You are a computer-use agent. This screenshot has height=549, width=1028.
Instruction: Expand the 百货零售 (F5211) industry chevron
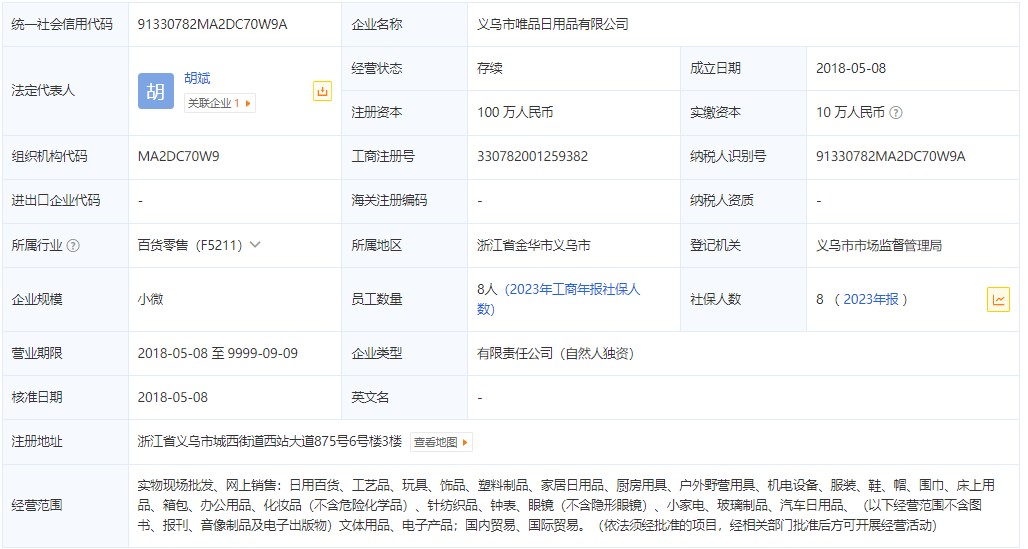256,245
